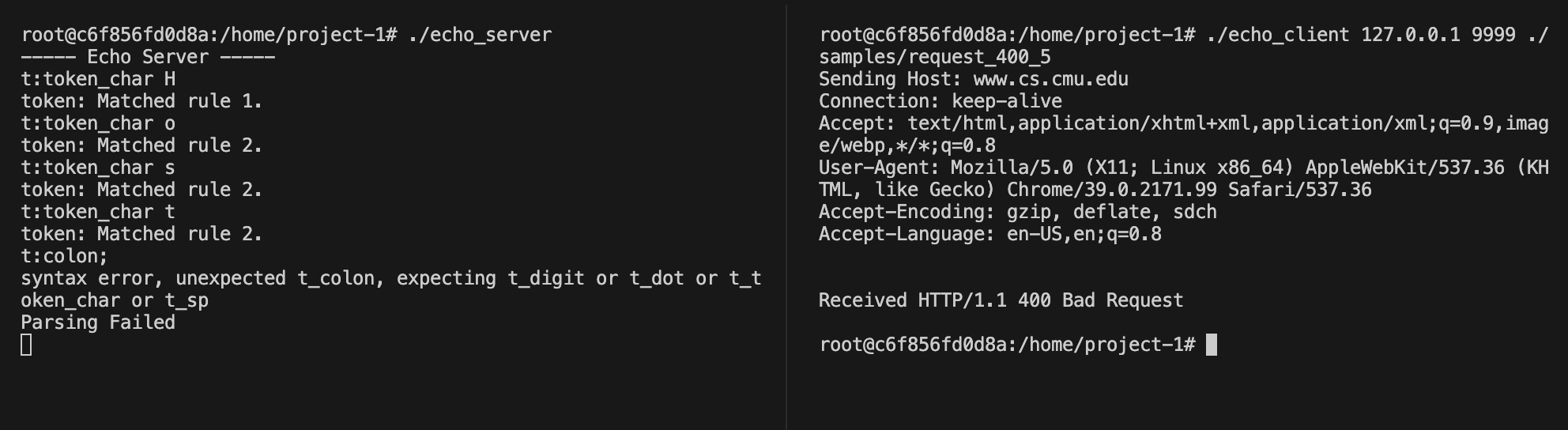Click the vertical divider between terminal panes
Screen dimensions: 1568x430
(786, 215)
